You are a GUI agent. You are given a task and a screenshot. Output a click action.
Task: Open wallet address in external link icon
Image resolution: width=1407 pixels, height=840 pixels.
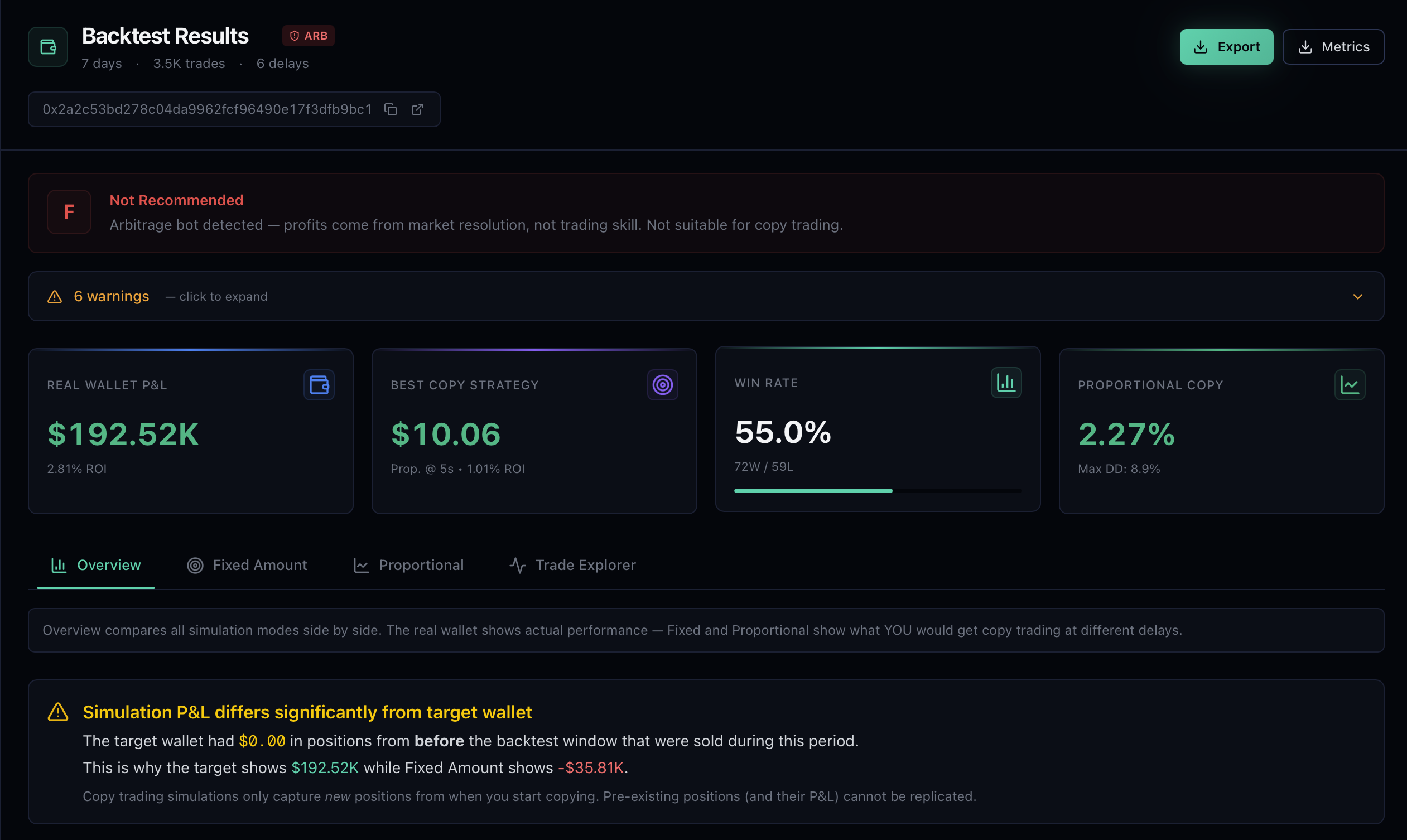pos(417,109)
